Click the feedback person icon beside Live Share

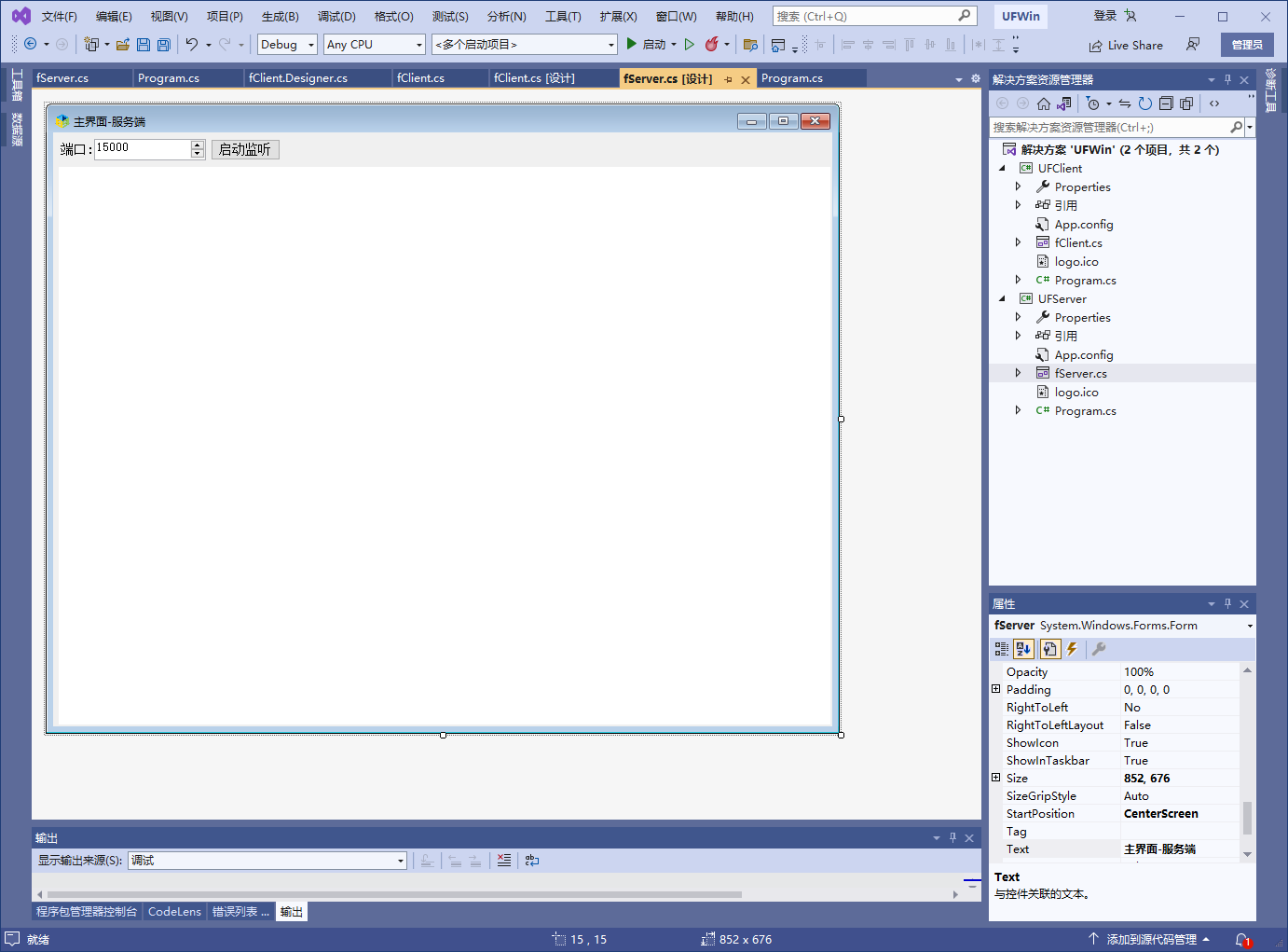pos(1193,45)
